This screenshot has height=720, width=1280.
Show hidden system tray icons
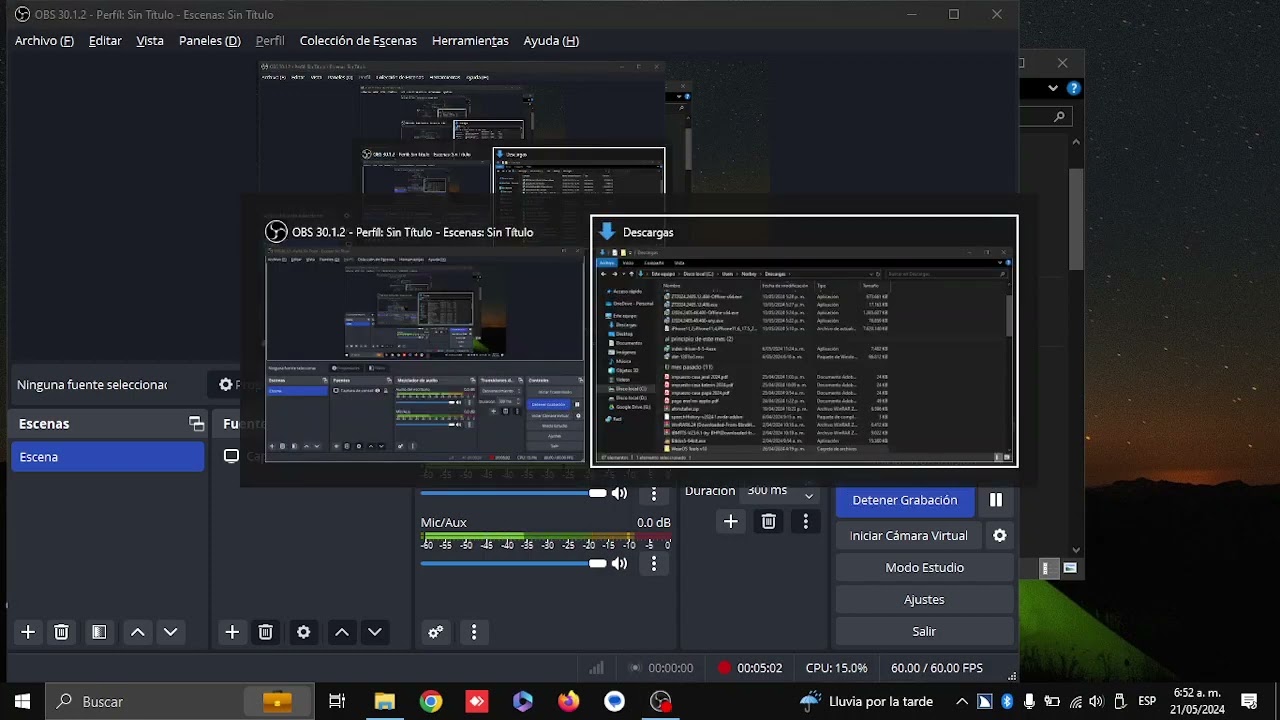(962, 702)
